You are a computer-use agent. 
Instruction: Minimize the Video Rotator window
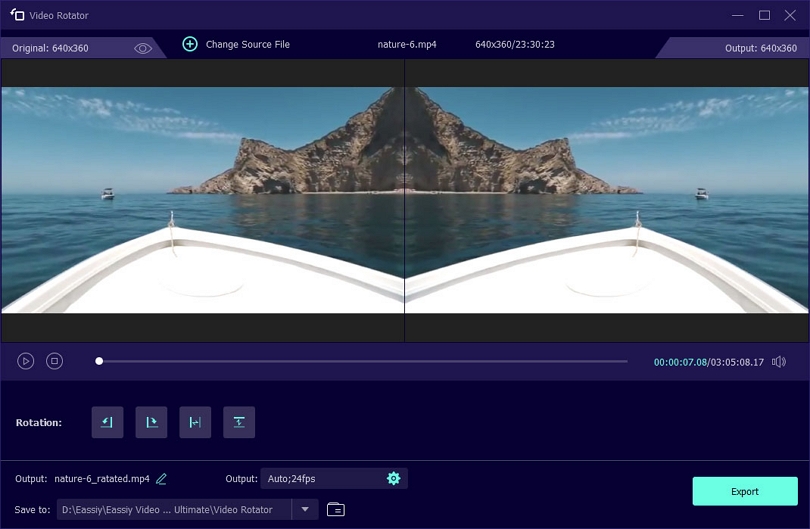738,15
